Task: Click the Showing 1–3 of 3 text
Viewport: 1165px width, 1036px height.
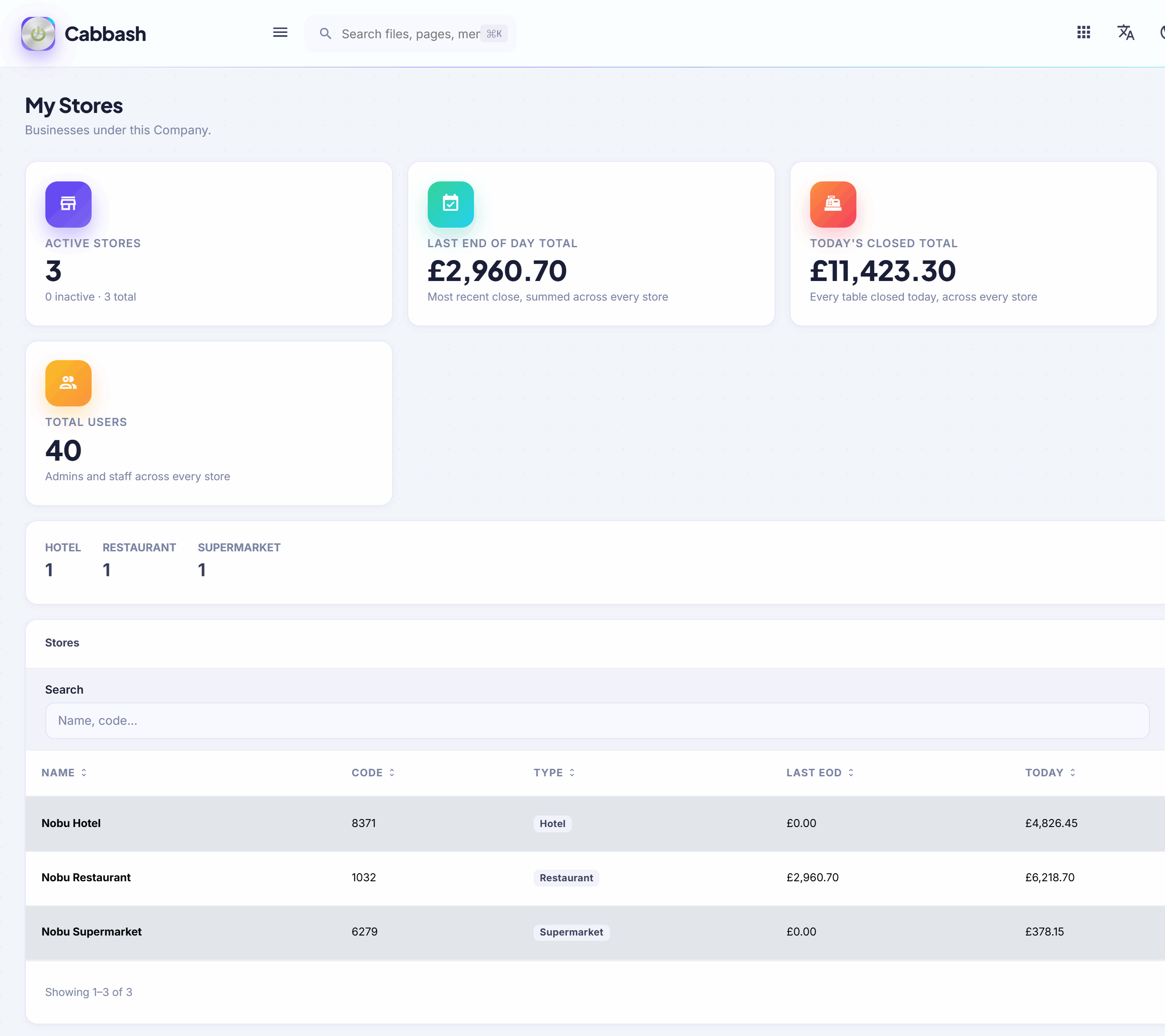Action: 88,992
